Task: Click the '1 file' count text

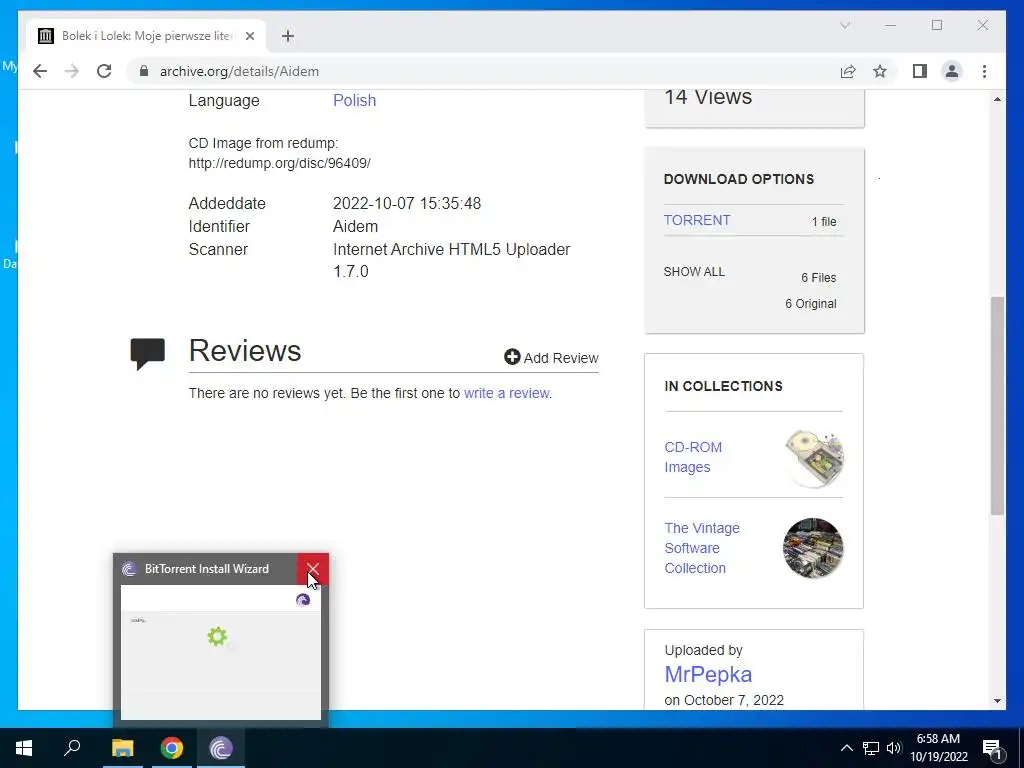Action: tap(824, 222)
